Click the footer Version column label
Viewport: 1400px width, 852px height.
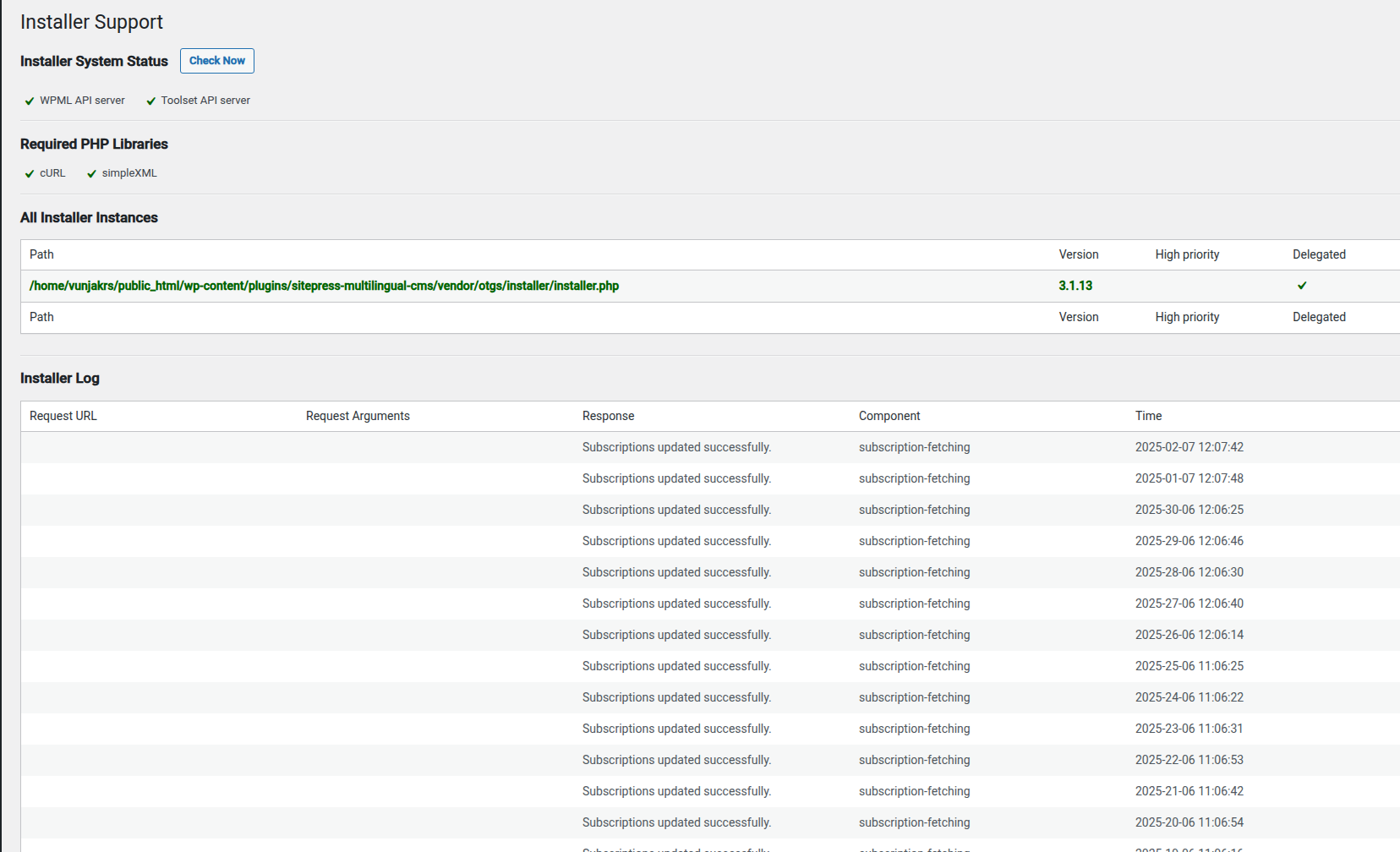tap(1079, 317)
